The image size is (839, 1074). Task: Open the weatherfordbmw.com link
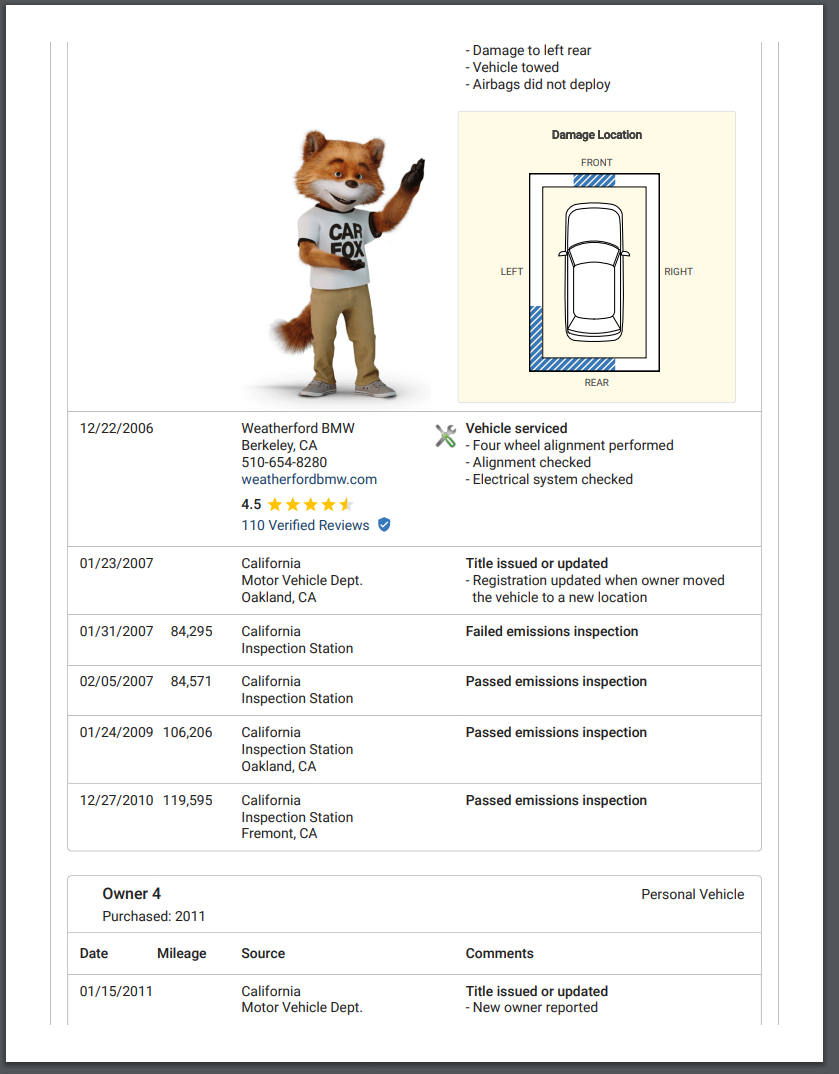309,479
